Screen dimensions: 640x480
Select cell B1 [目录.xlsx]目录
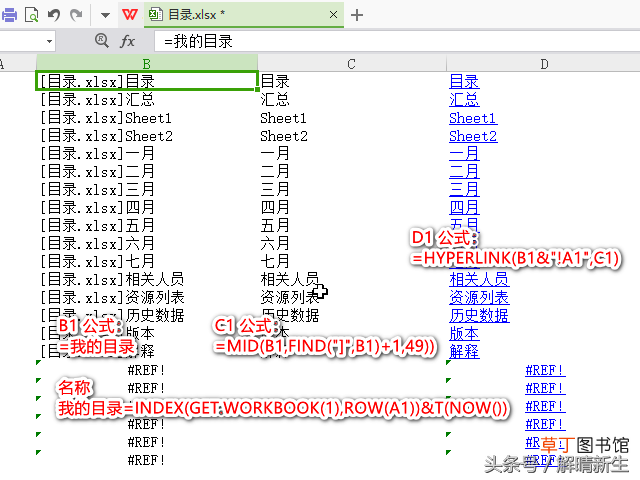(x=147, y=81)
